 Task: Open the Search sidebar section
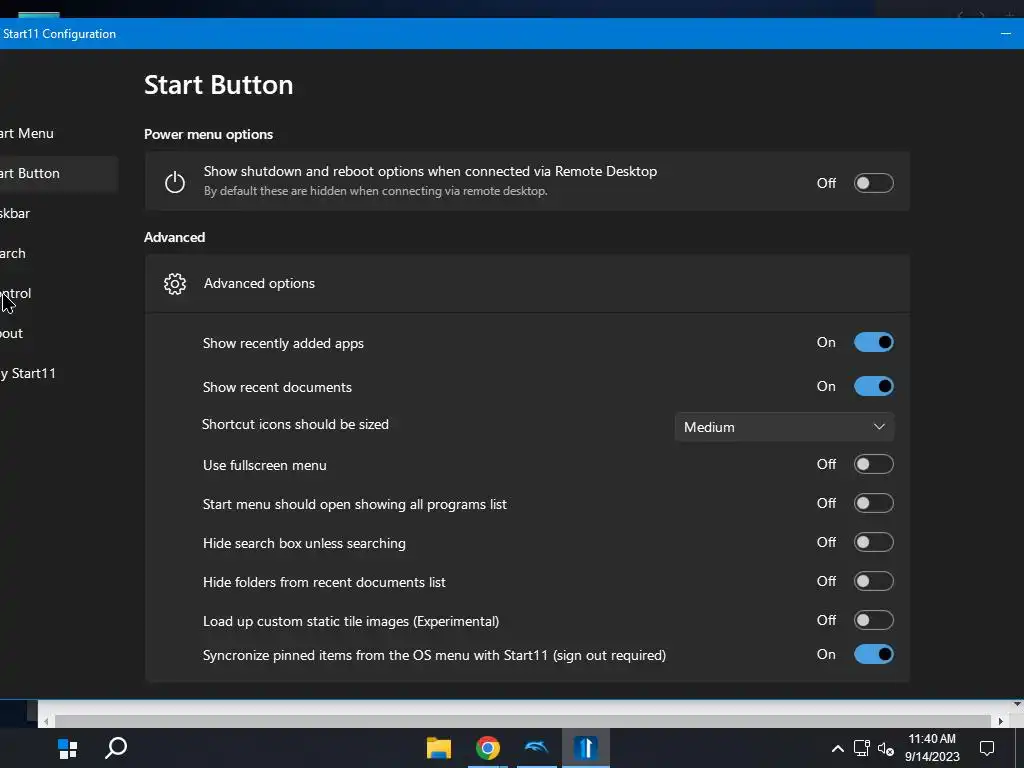click(x=13, y=253)
